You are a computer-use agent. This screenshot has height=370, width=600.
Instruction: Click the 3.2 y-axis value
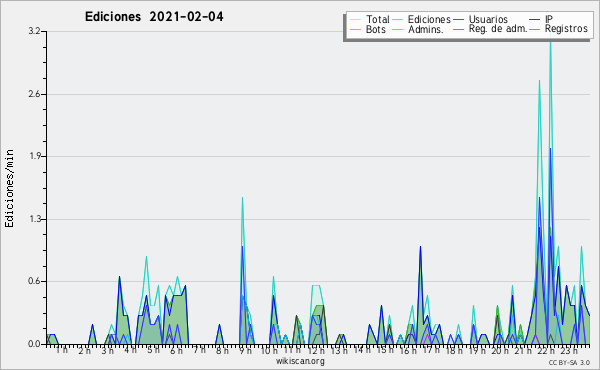34,31
